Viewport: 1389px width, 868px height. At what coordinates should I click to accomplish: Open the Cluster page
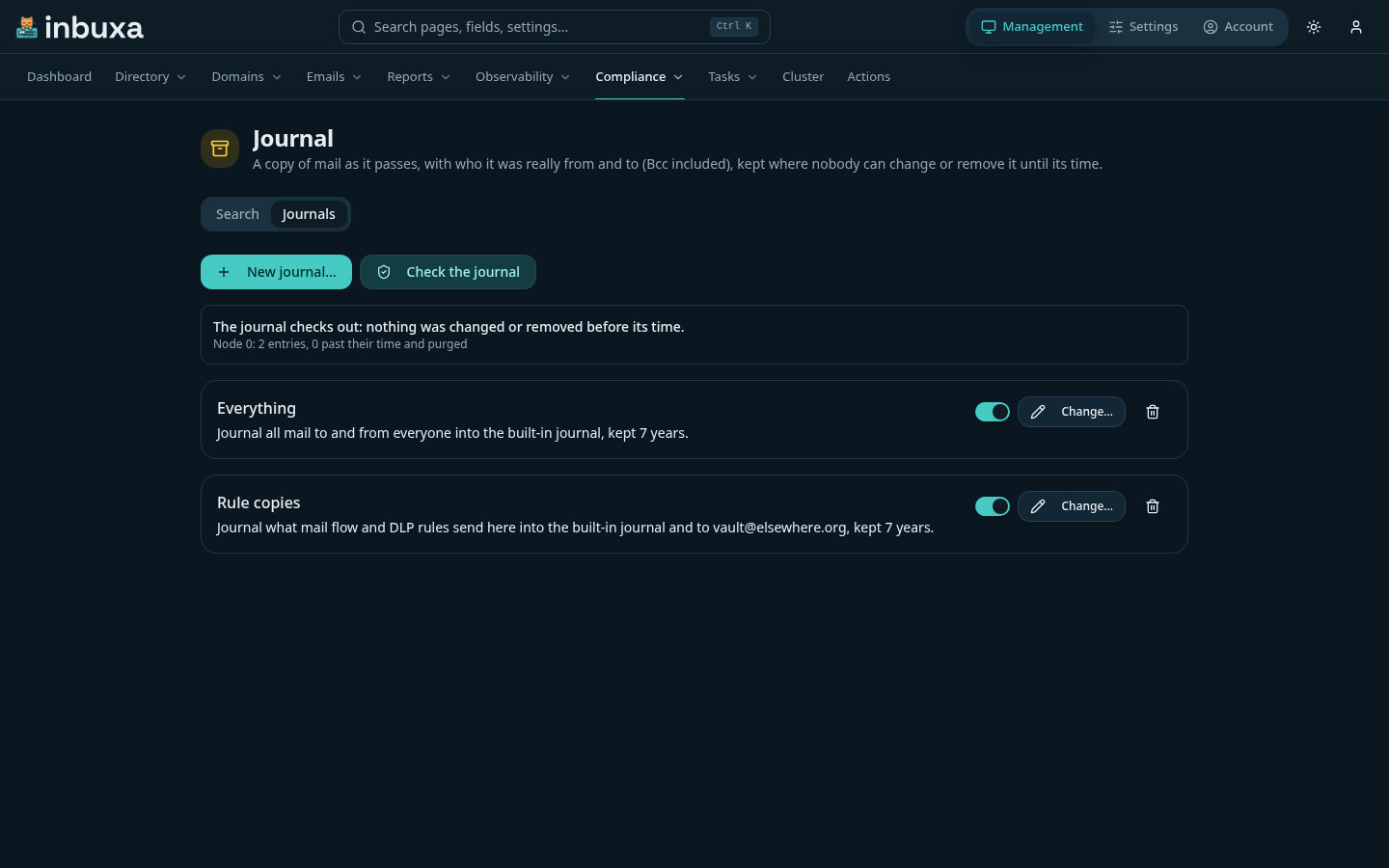coord(803,77)
